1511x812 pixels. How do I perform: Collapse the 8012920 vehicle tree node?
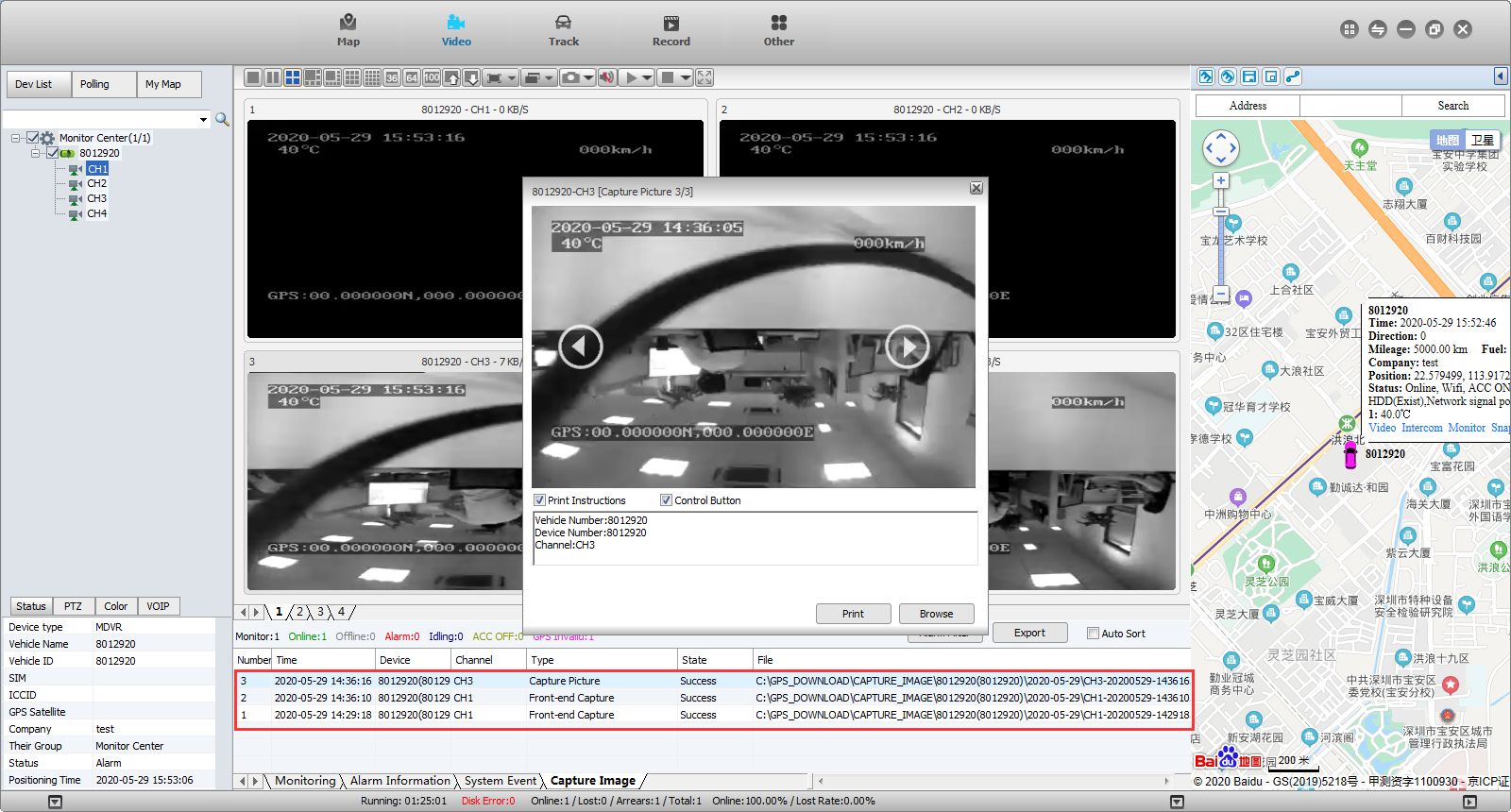tap(35, 153)
